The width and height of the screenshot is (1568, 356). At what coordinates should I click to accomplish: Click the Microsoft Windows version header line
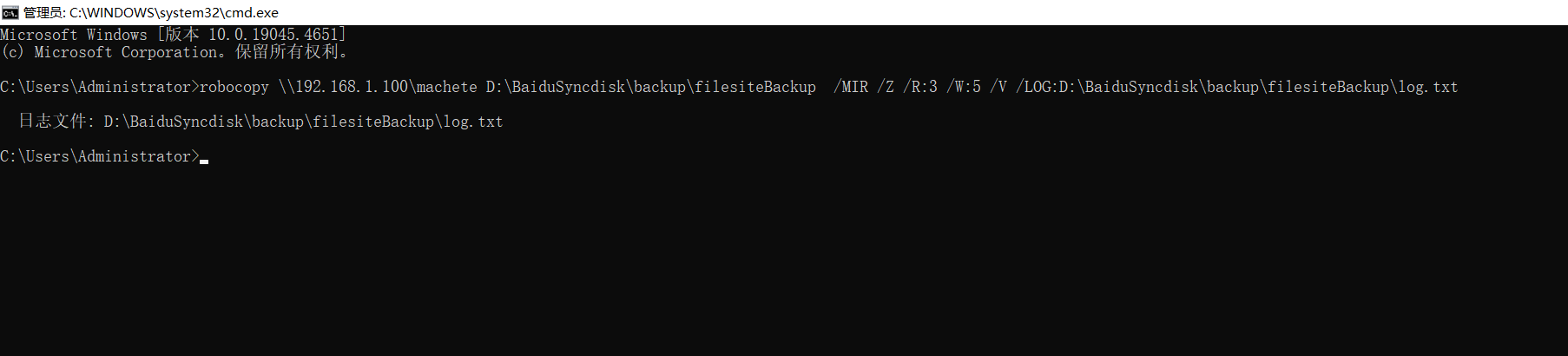pyautogui.click(x=174, y=35)
